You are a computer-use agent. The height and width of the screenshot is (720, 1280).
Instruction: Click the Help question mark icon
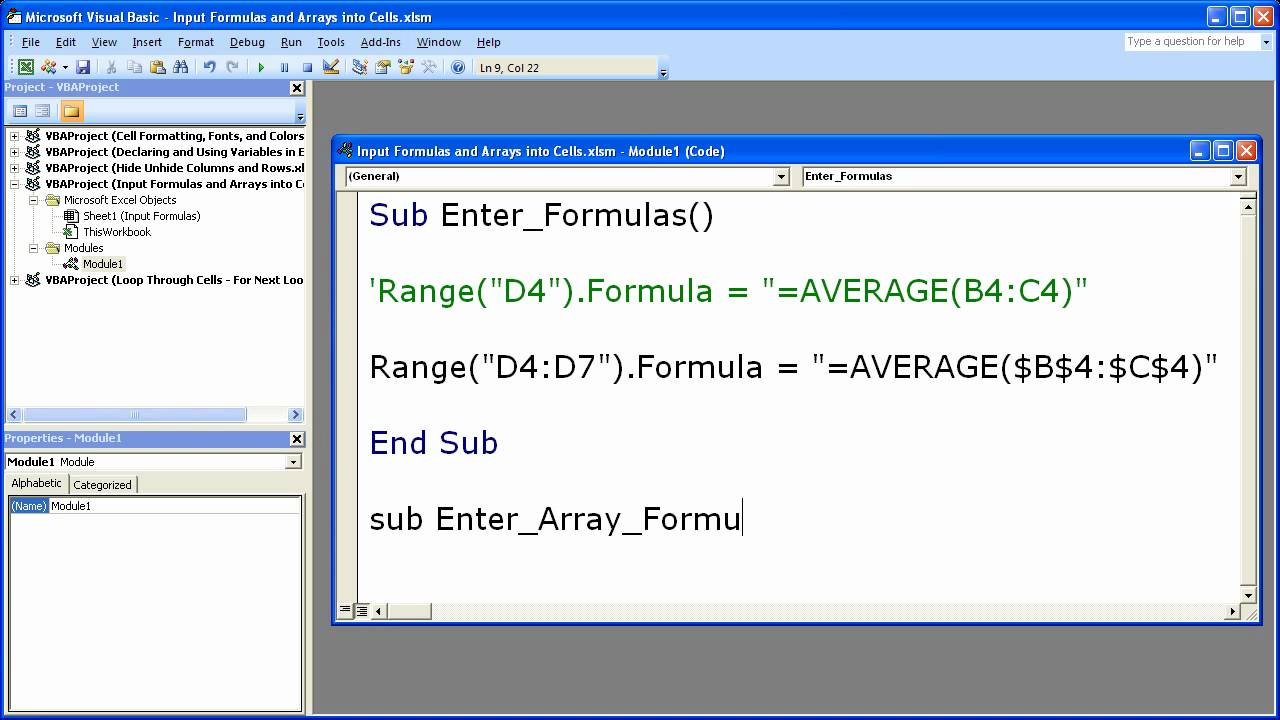(458, 67)
